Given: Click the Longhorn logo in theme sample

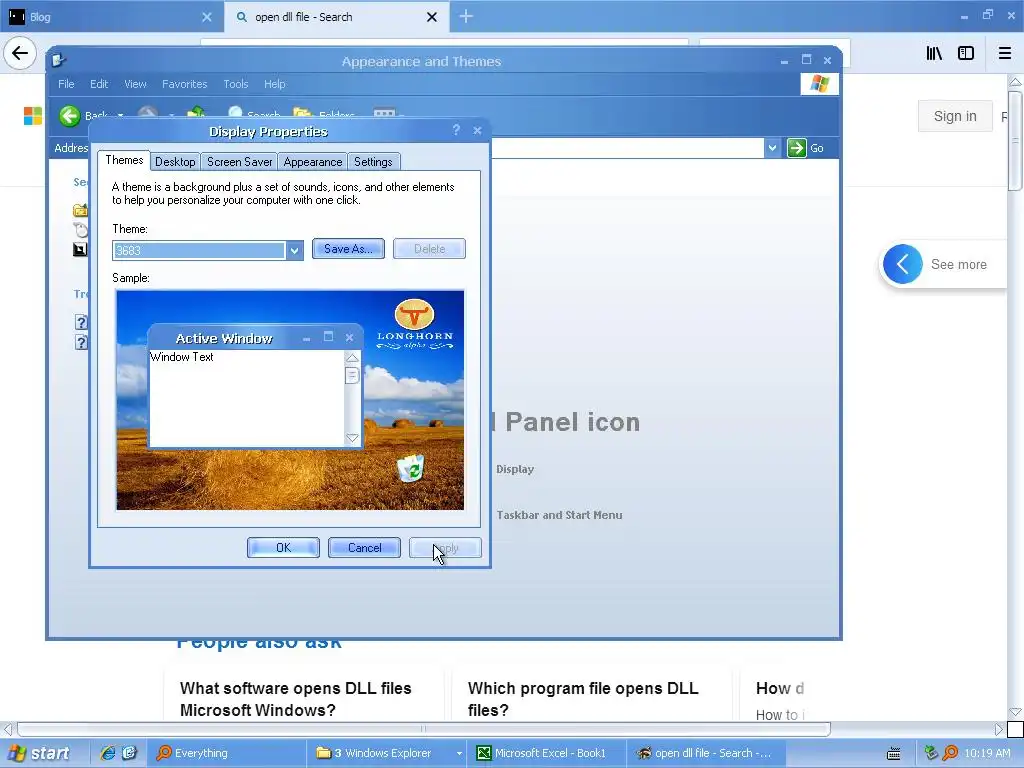Looking at the screenshot, I should pos(414,323).
